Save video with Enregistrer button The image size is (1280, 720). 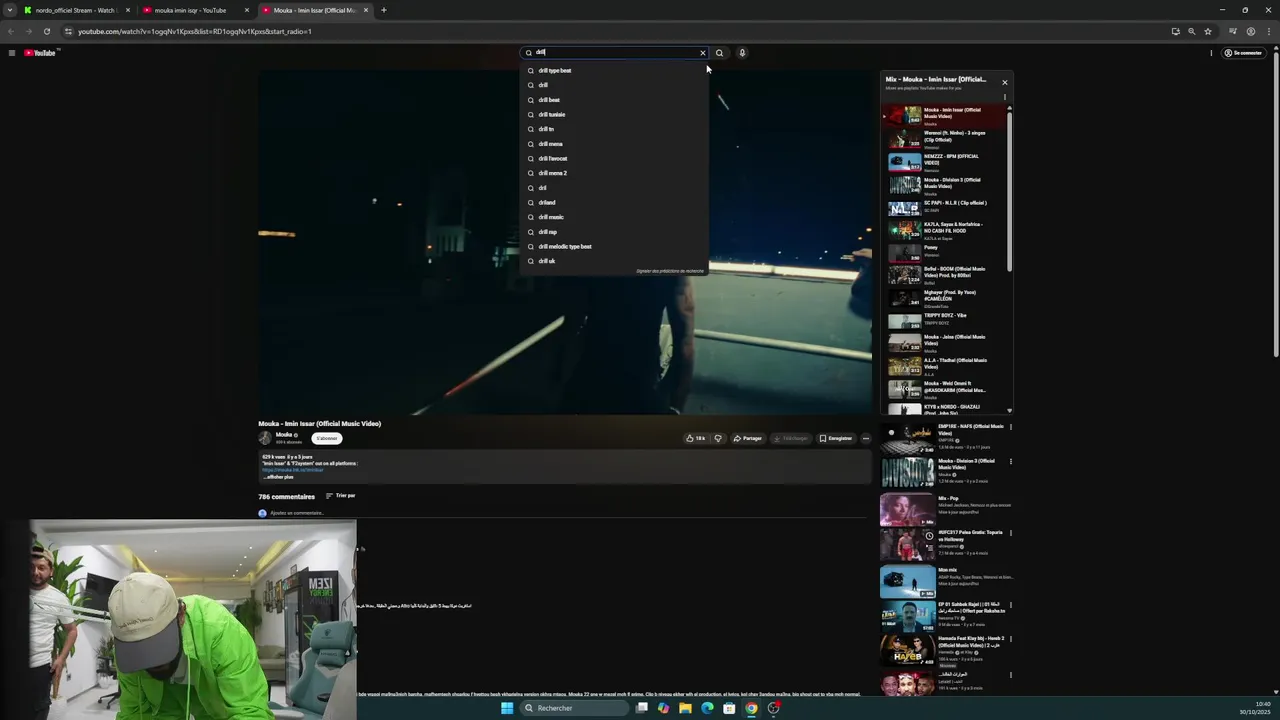pos(836,438)
